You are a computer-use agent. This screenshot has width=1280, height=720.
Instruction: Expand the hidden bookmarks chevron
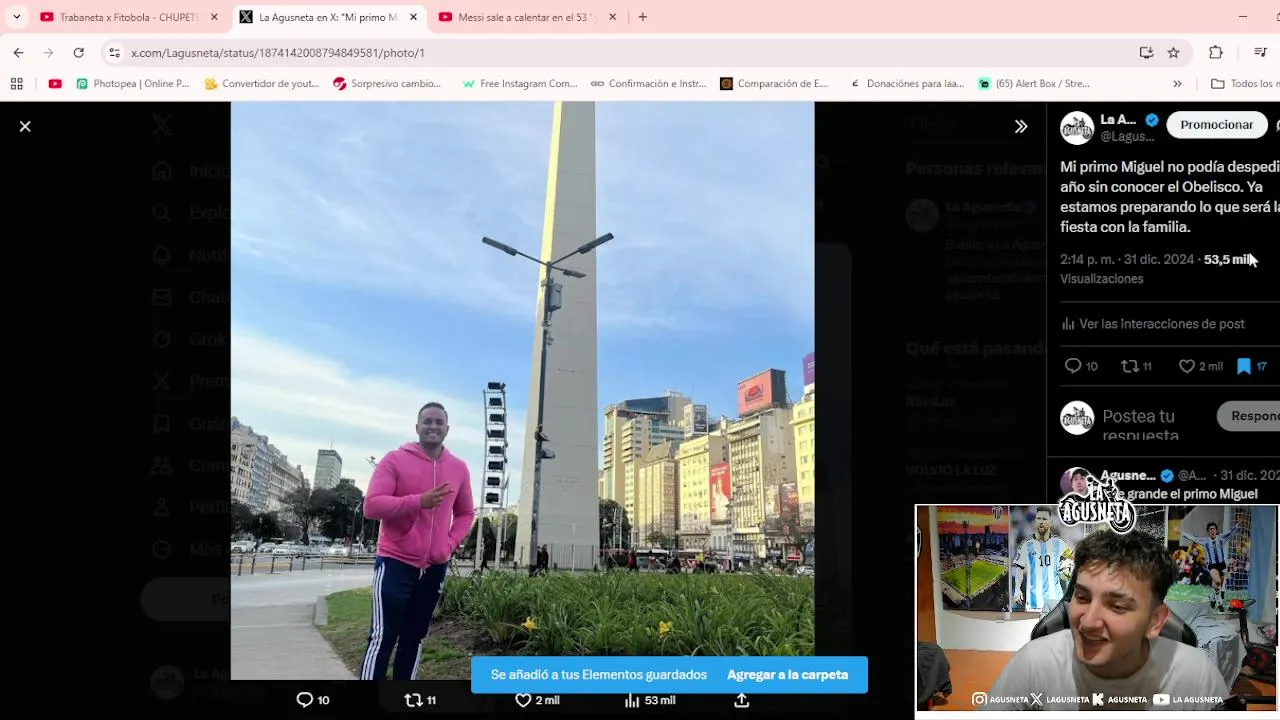(1177, 84)
